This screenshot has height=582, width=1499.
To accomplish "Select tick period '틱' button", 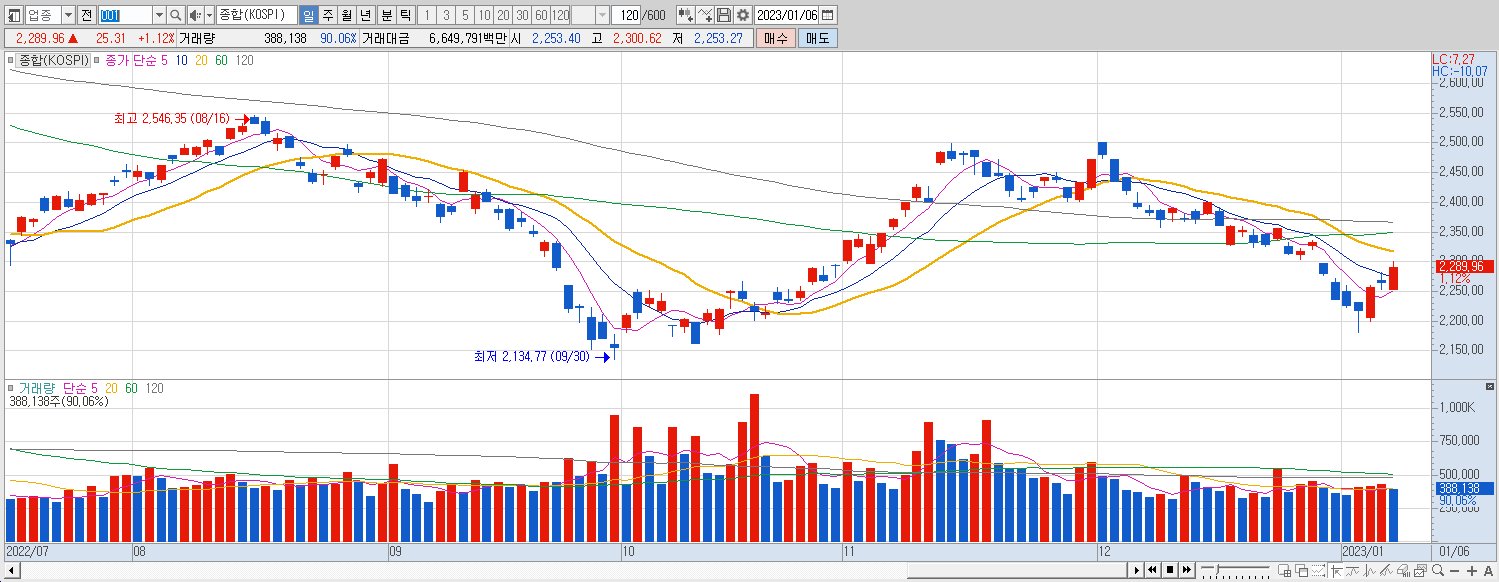I will (405, 15).
